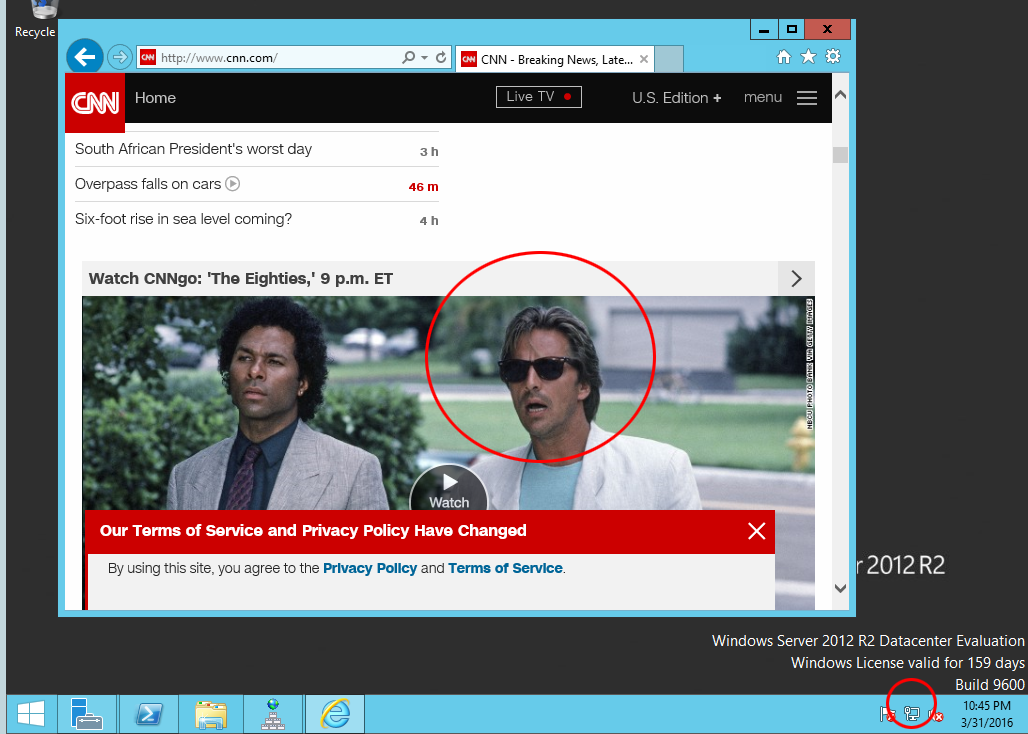Open a new blank tab
The height and width of the screenshot is (734, 1028).
click(669, 59)
